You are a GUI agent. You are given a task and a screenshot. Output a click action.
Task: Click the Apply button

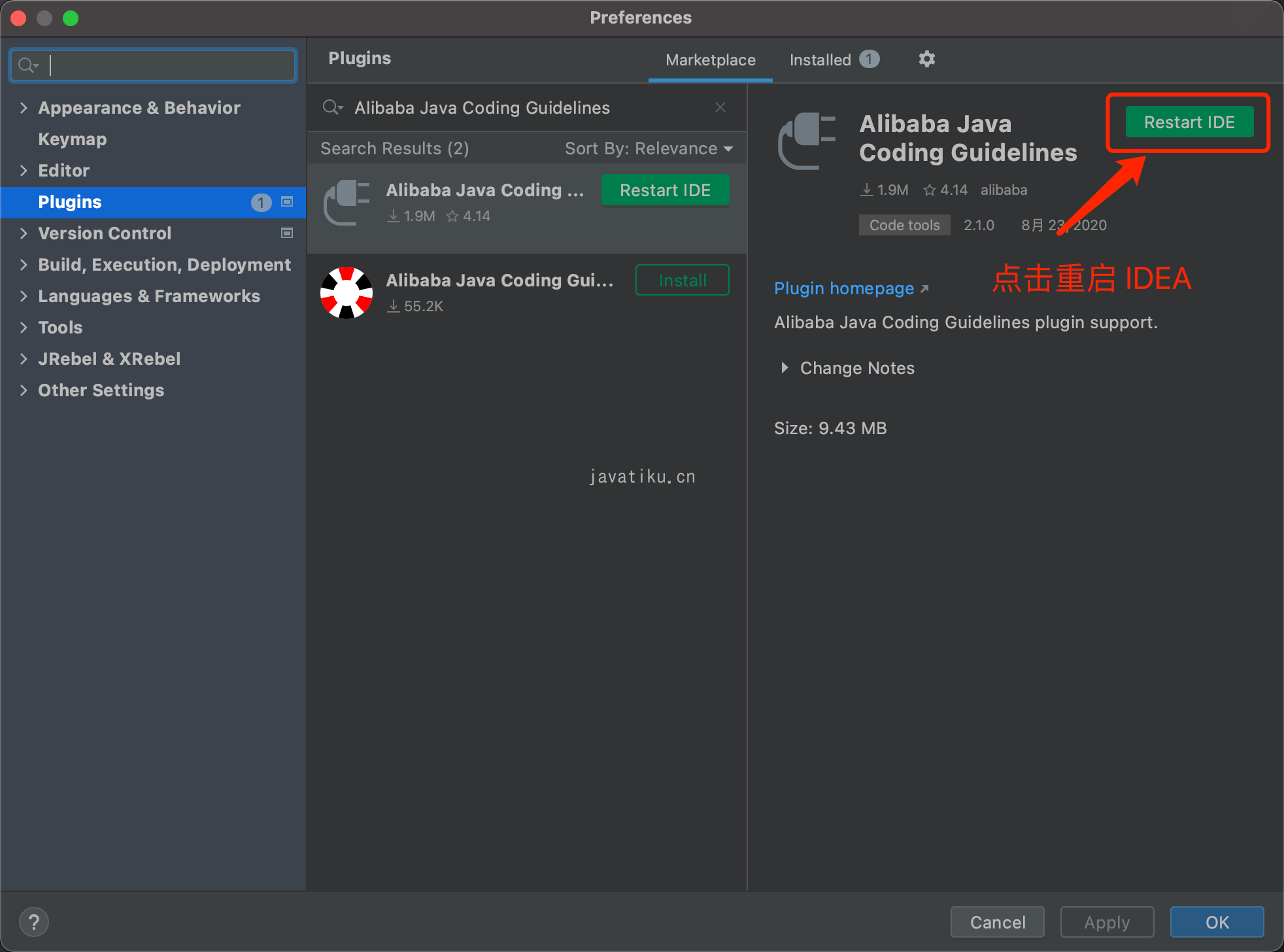(x=1107, y=922)
